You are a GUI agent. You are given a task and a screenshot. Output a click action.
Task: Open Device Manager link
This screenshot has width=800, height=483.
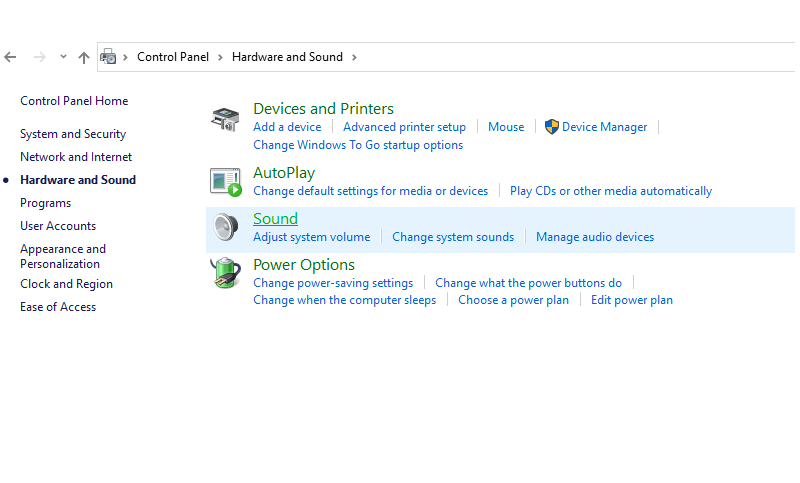point(604,127)
